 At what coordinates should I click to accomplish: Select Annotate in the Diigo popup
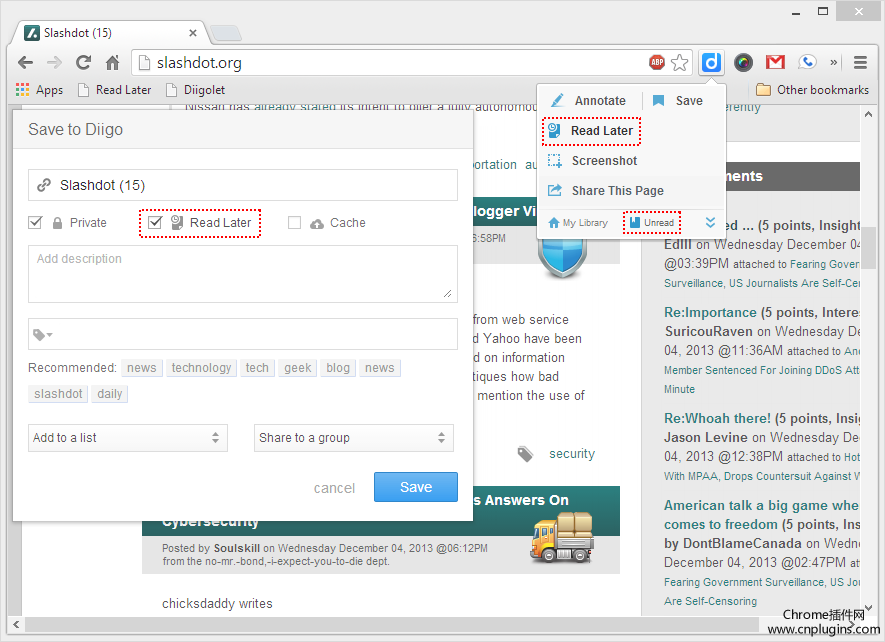click(588, 101)
